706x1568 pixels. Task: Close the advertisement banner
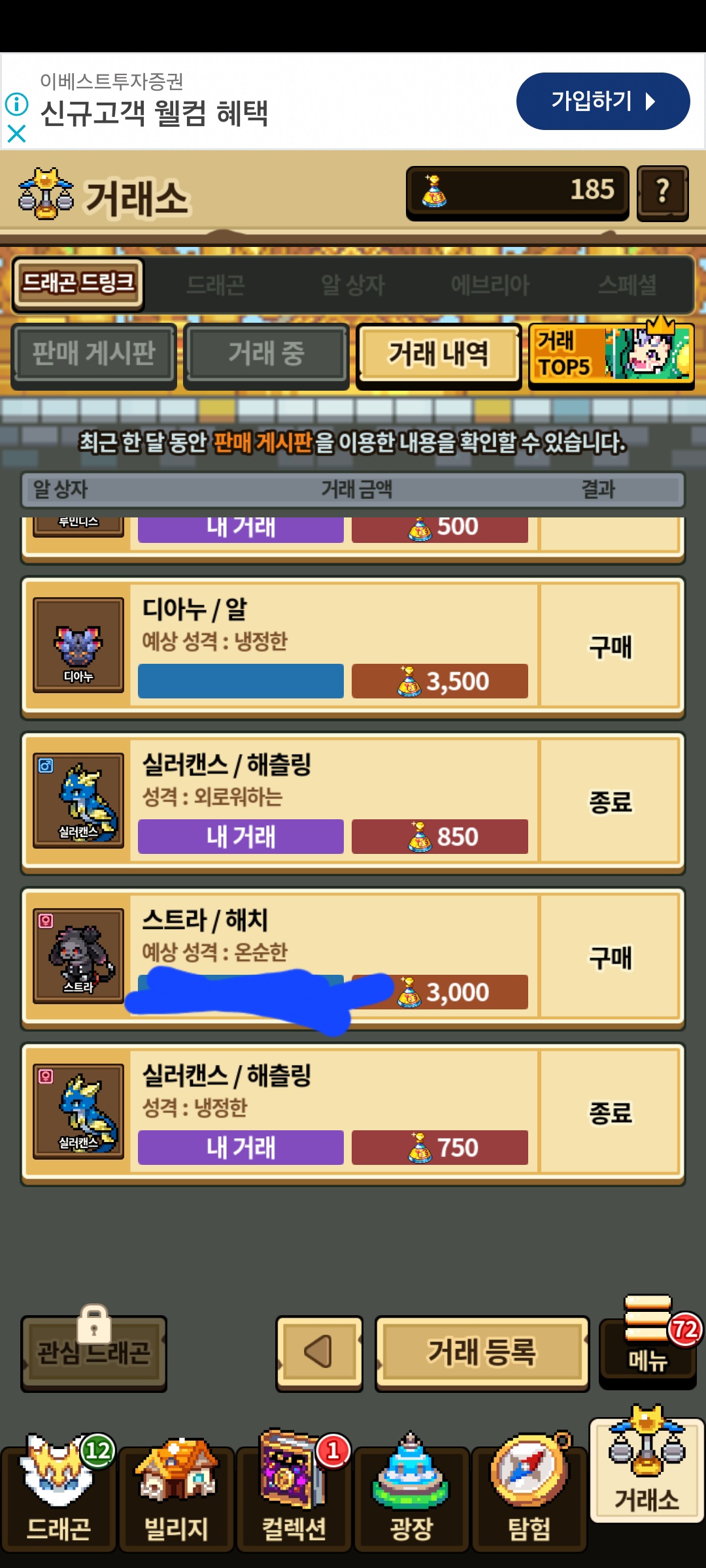coord(16,134)
